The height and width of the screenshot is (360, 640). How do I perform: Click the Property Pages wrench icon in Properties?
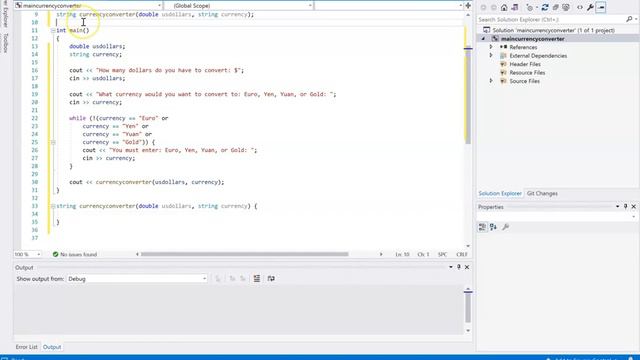(506, 227)
